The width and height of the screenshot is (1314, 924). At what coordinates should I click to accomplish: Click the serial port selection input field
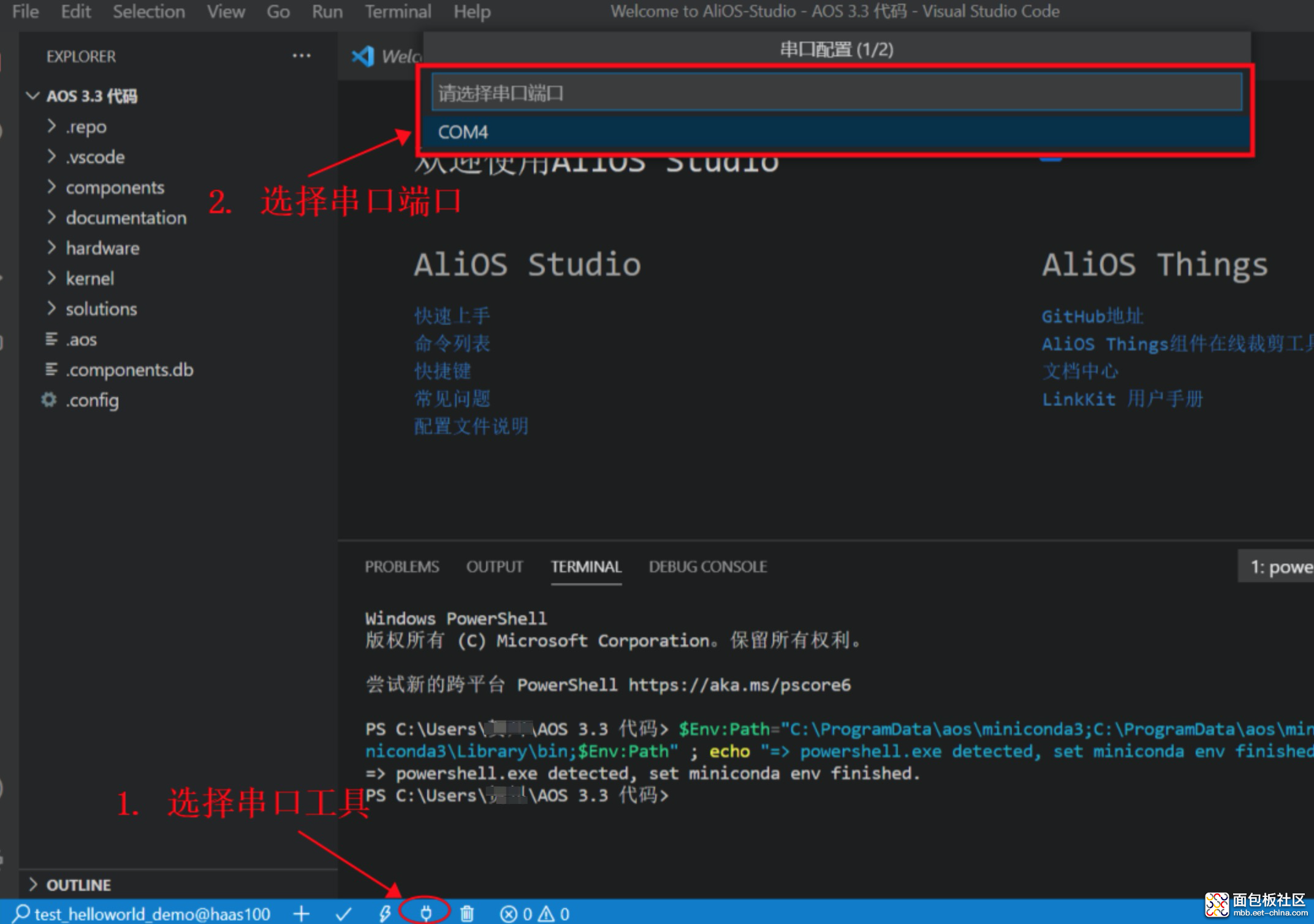[x=837, y=93]
